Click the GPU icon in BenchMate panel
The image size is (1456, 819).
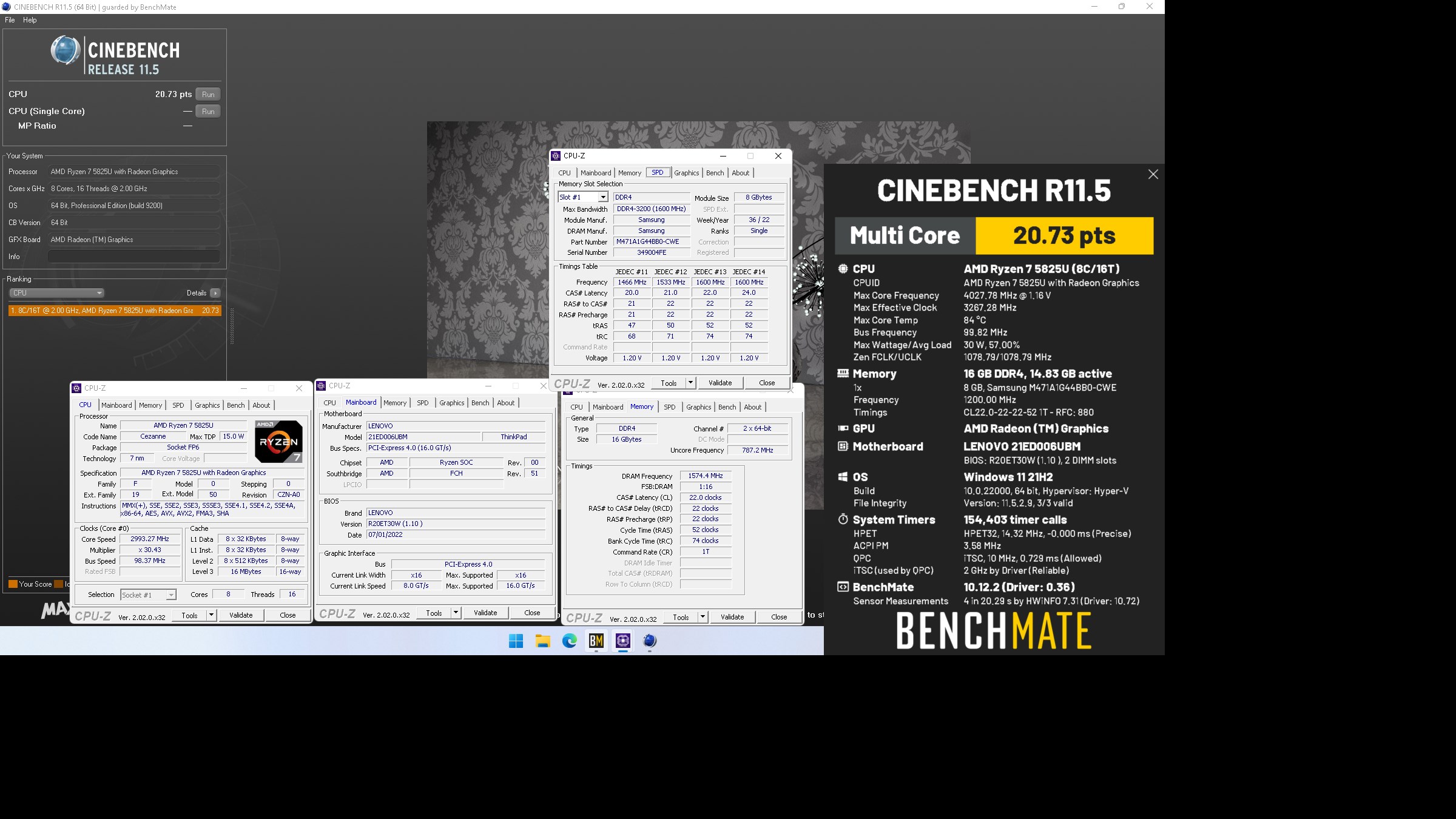tap(843, 428)
